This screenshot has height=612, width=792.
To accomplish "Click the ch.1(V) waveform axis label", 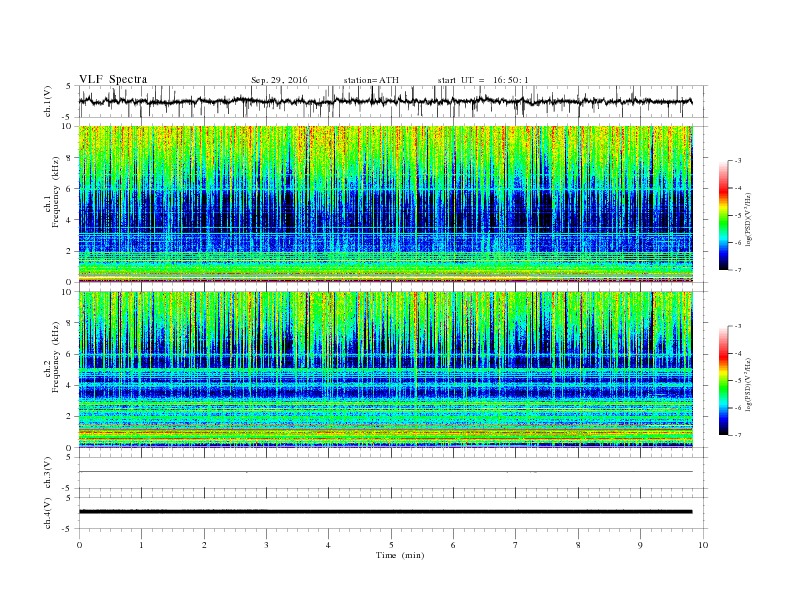I will point(48,100).
